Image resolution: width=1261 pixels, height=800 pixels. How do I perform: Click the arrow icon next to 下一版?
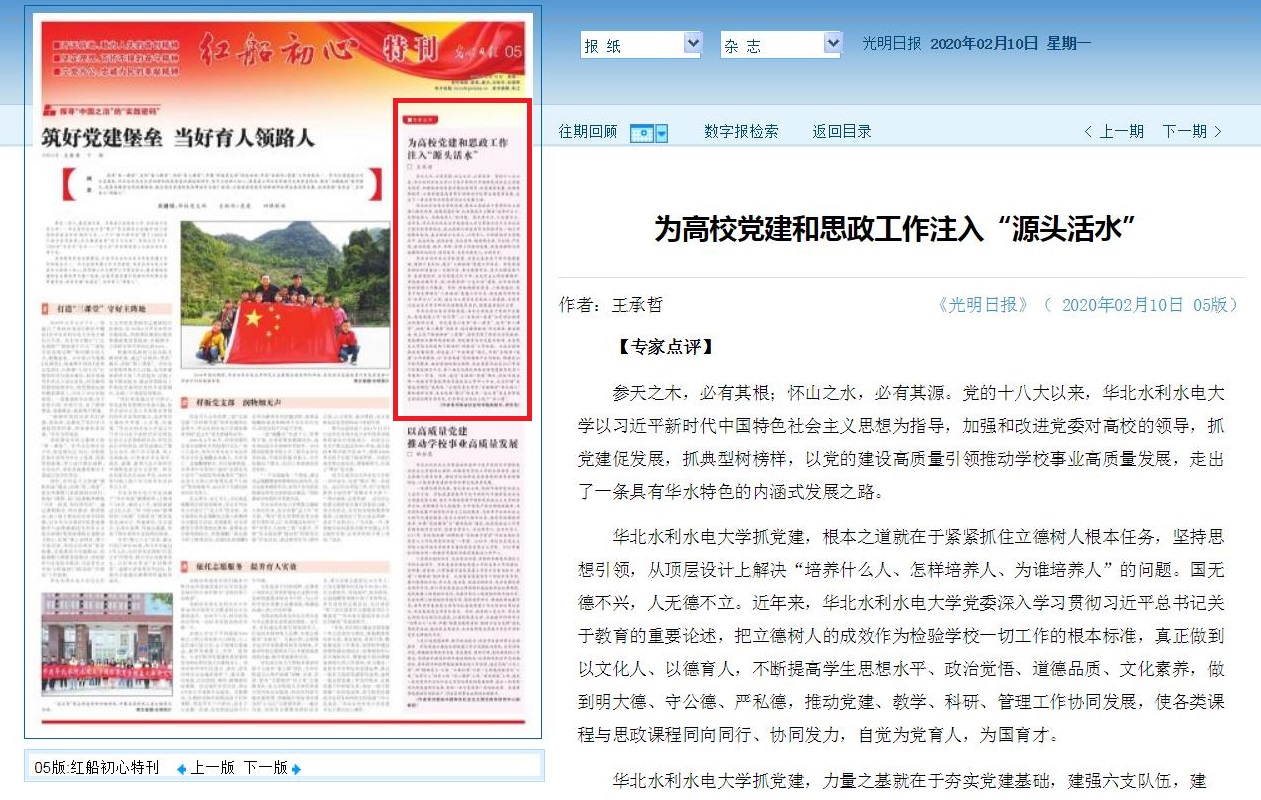click(x=296, y=768)
